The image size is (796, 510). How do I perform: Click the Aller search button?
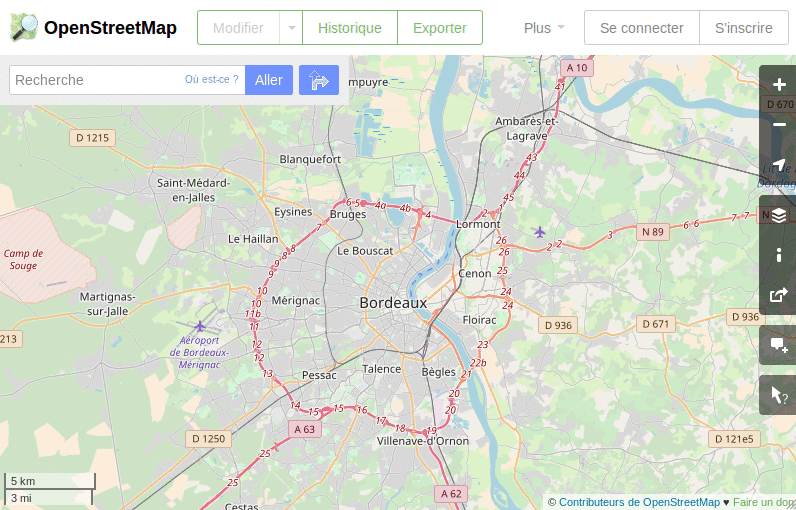coord(269,80)
